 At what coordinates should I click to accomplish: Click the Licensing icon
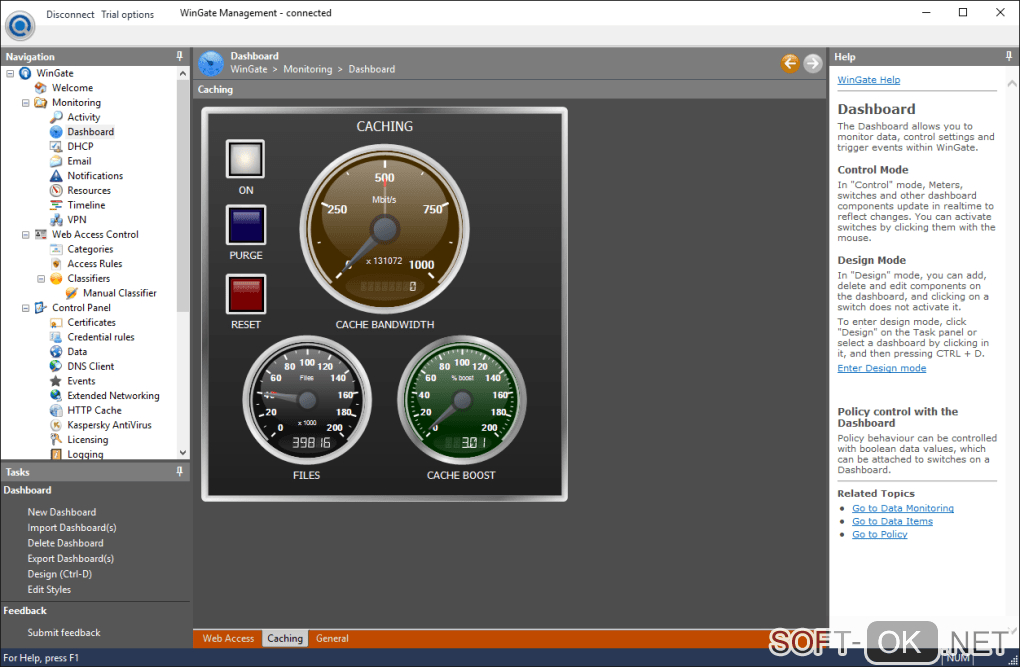(57, 439)
